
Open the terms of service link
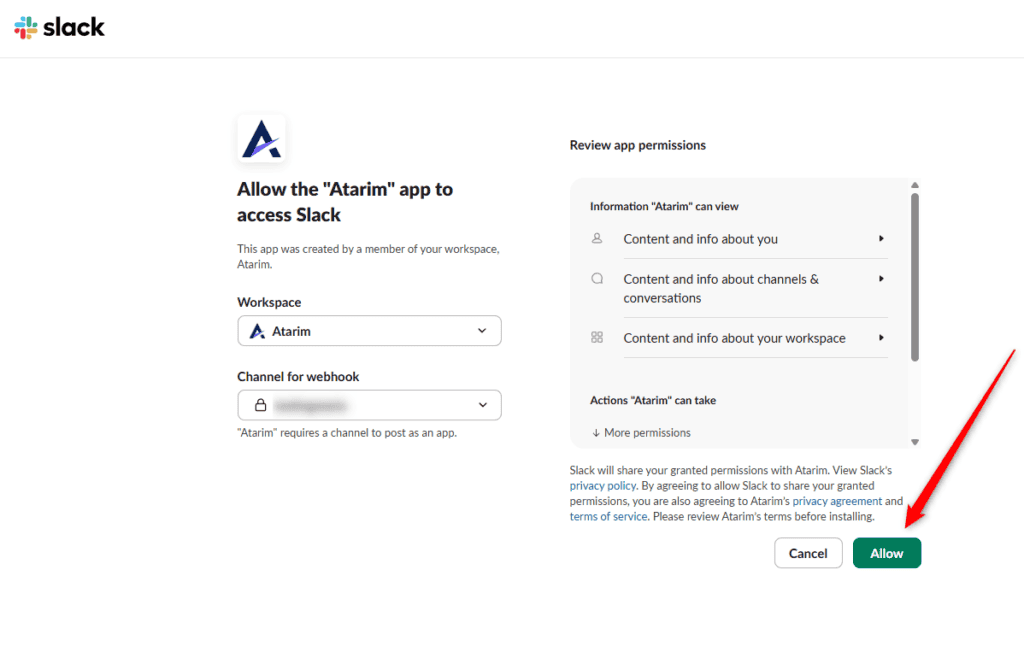point(608,516)
